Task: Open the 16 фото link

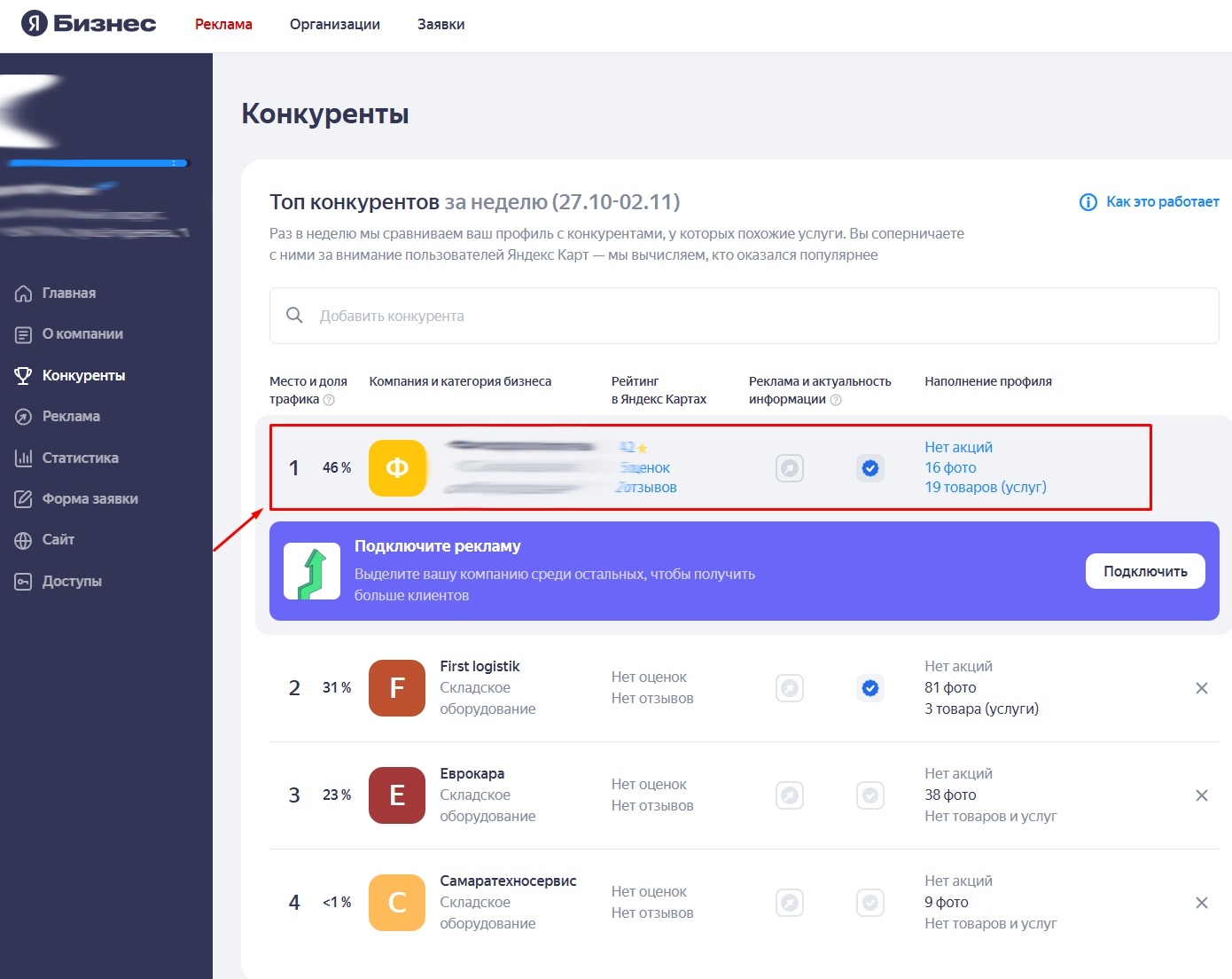Action: (950, 467)
